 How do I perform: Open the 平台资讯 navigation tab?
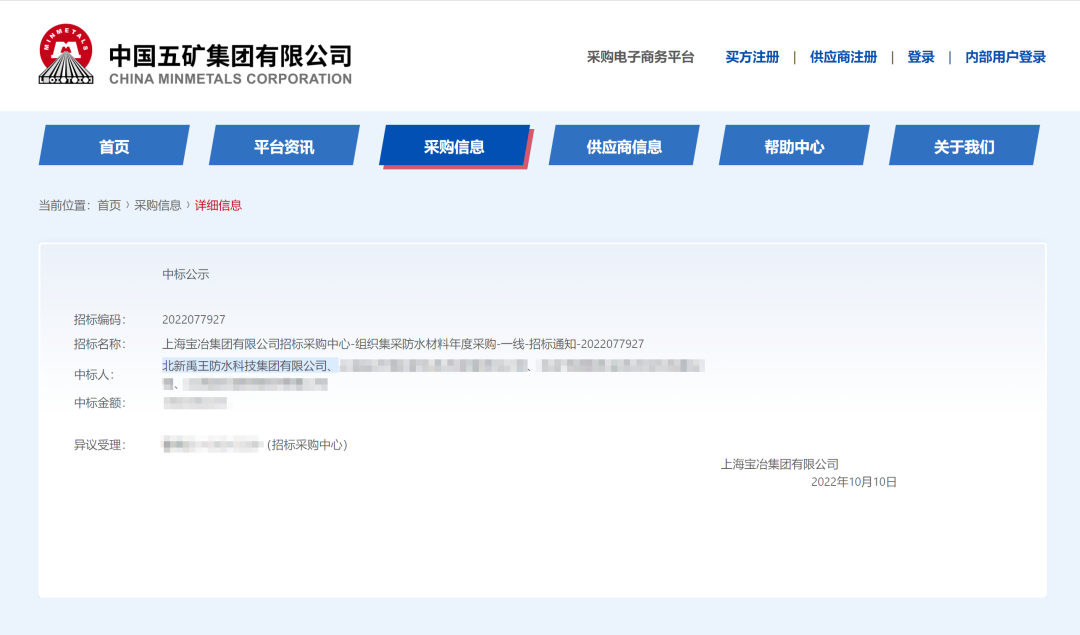[284, 145]
